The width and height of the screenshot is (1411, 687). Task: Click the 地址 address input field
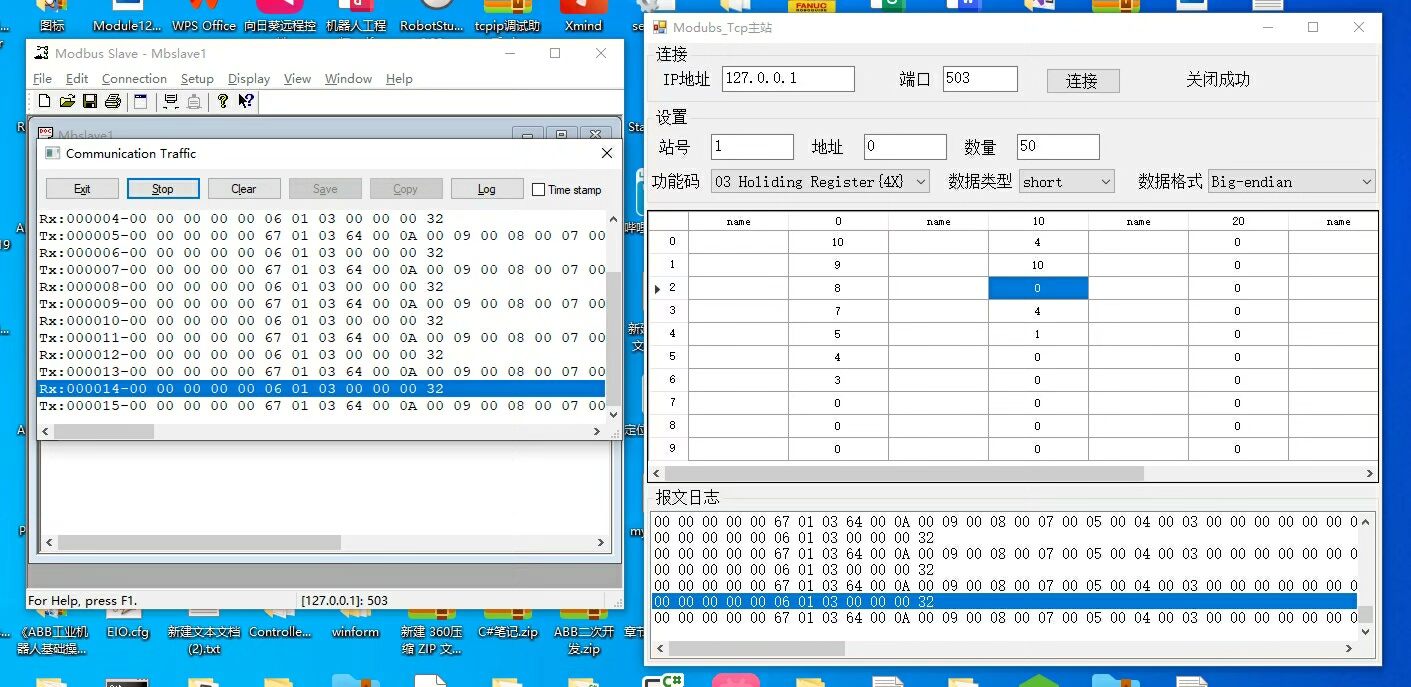coord(905,147)
